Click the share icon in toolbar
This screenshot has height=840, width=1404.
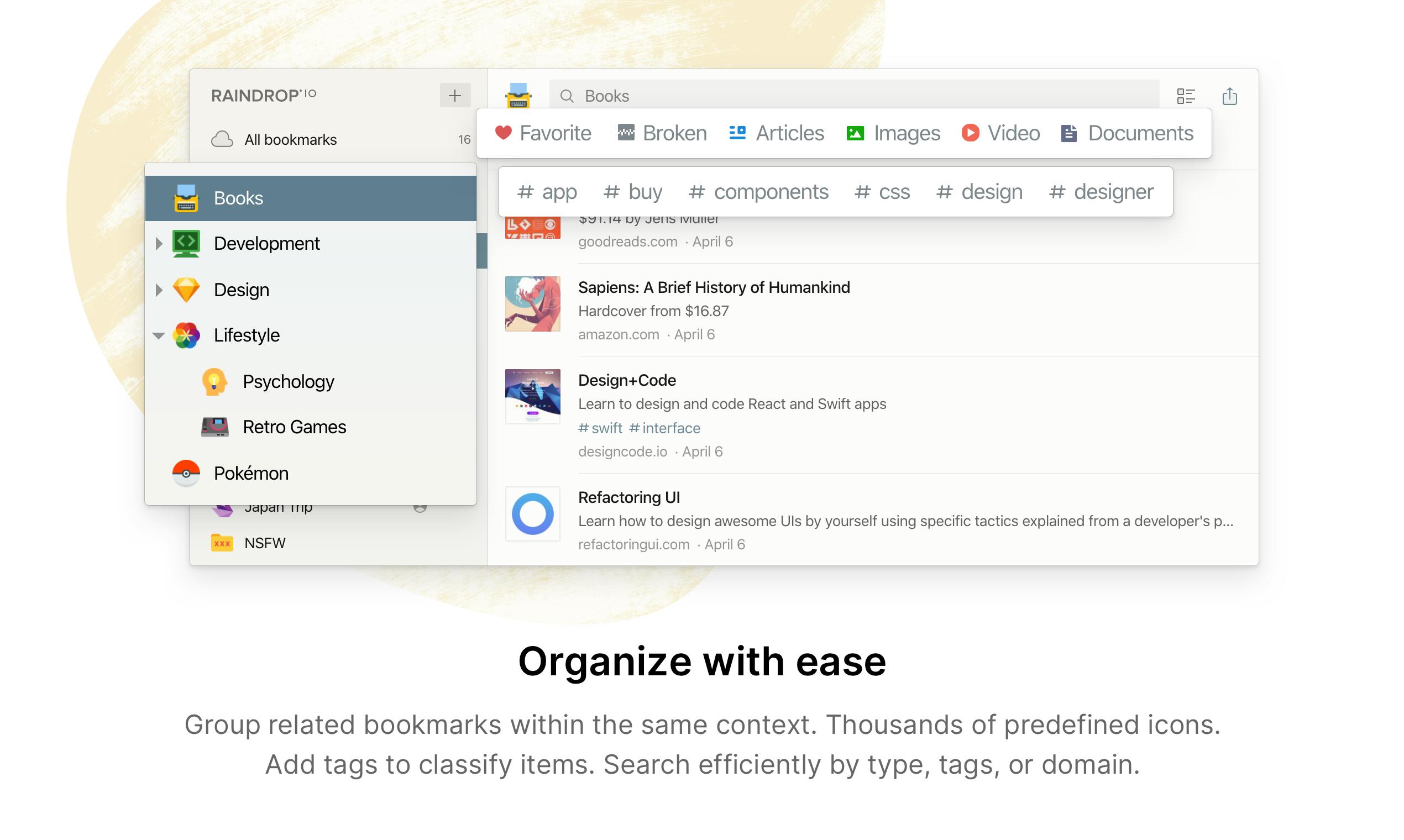(x=1229, y=96)
